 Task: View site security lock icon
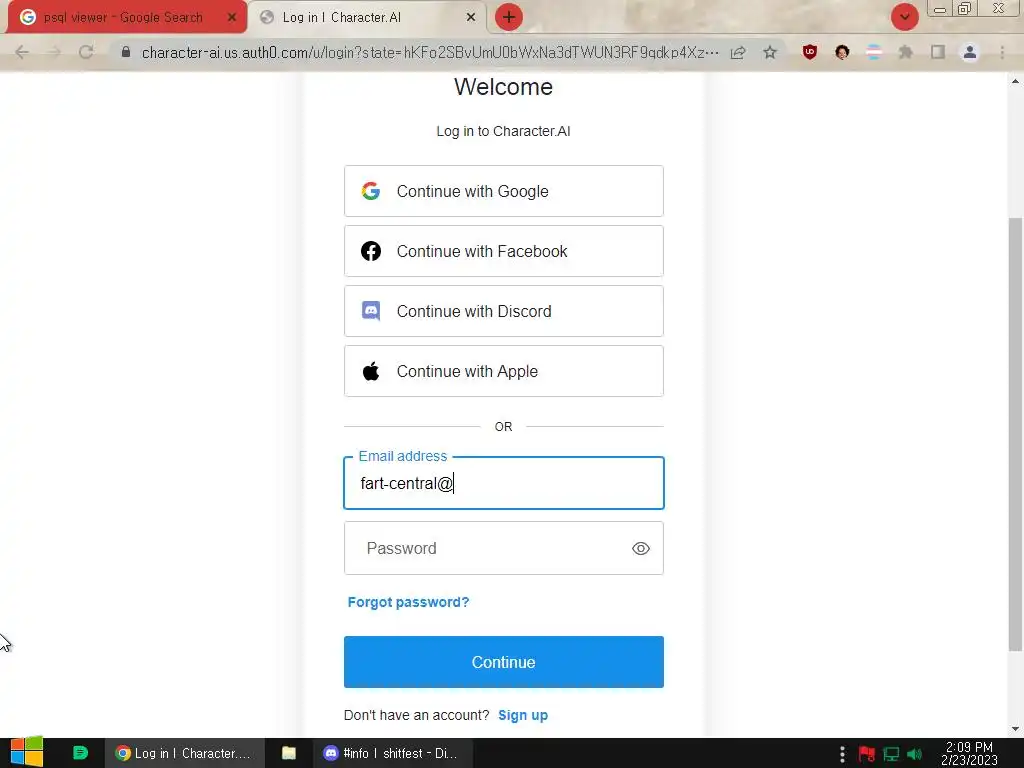click(x=126, y=52)
